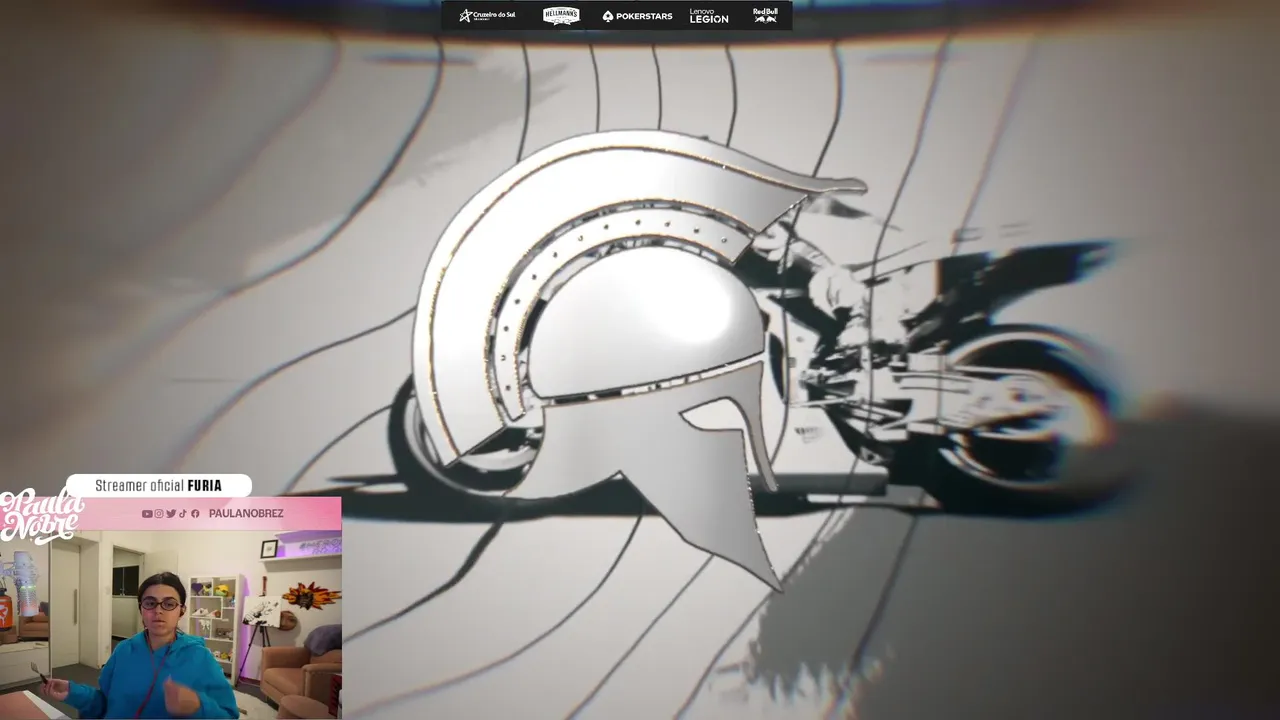Screen dimensions: 1280x720
Task: Click the Cruzeiro do Sul sponsor logo
Action: pos(487,15)
